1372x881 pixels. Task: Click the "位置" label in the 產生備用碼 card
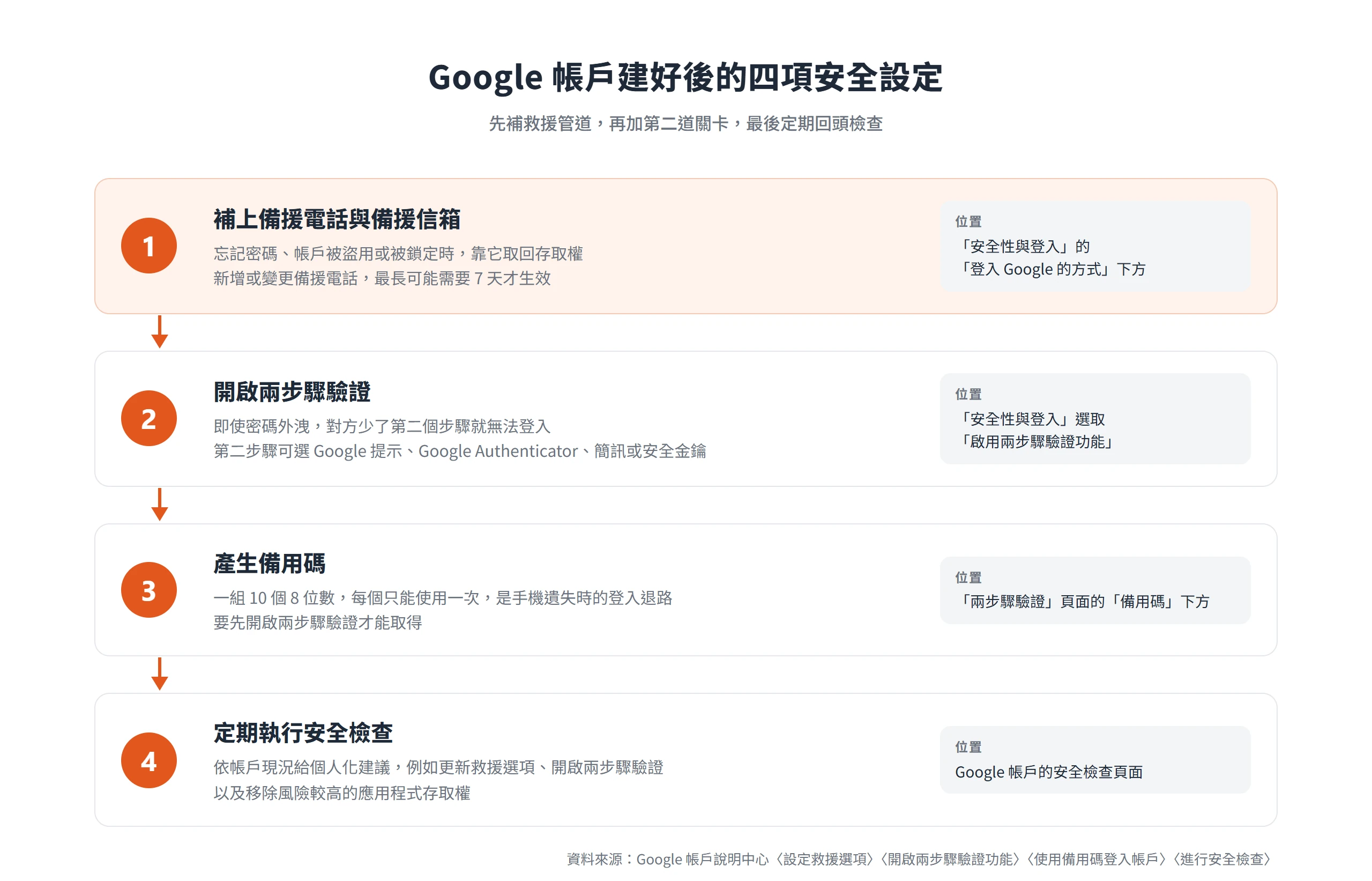point(968,578)
